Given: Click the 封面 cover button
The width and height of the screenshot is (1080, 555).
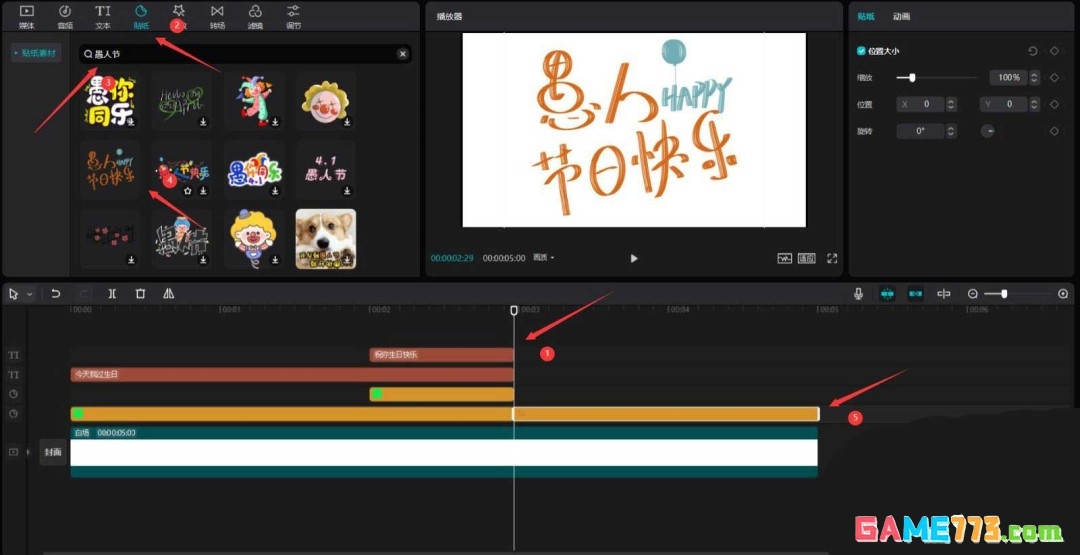Looking at the screenshot, I should [x=53, y=452].
